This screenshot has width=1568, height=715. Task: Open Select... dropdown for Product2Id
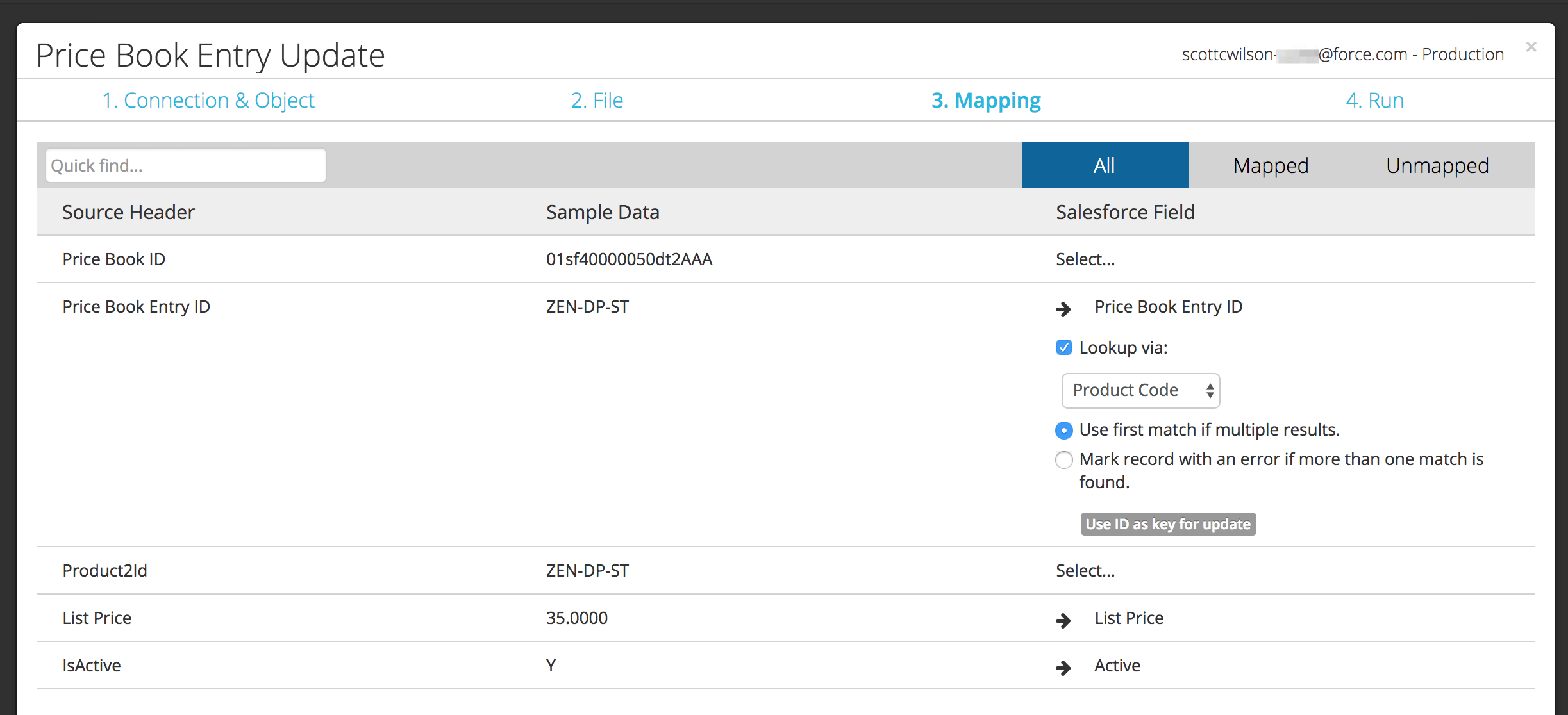click(x=1085, y=571)
